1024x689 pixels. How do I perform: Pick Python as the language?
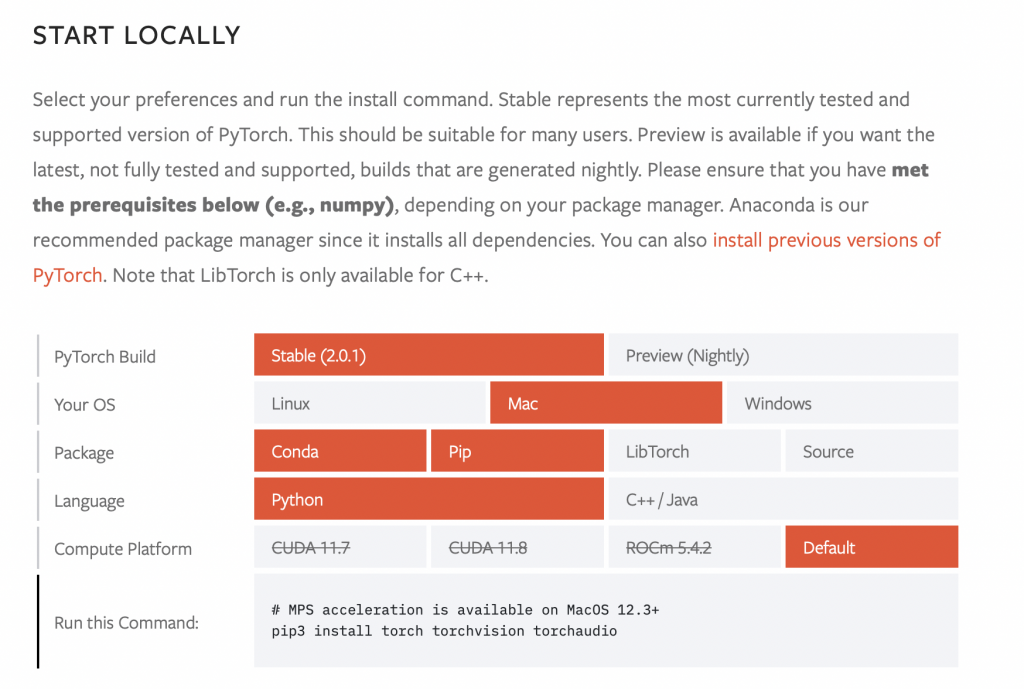[428, 499]
